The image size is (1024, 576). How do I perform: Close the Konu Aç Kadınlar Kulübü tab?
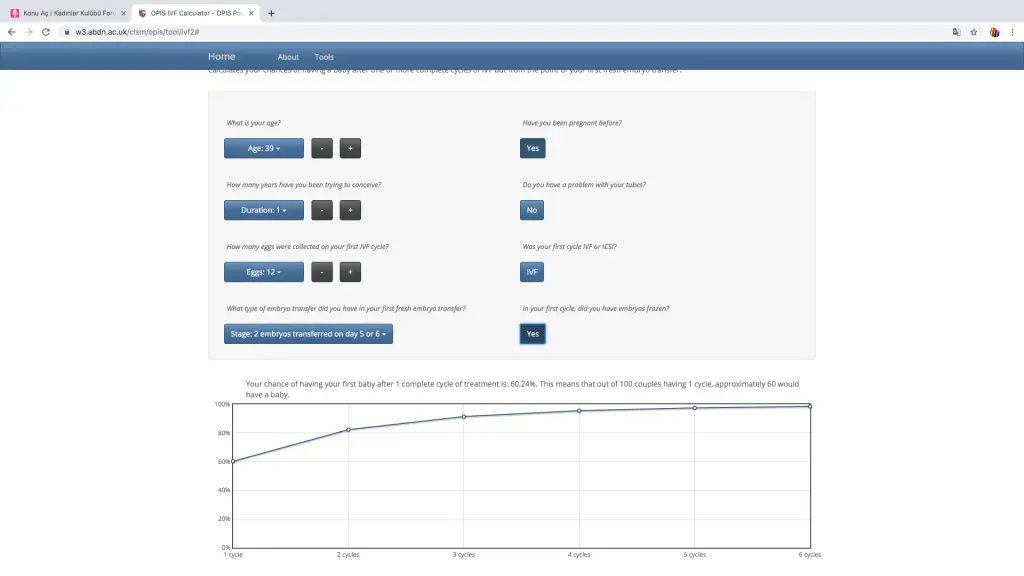(123, 13)
